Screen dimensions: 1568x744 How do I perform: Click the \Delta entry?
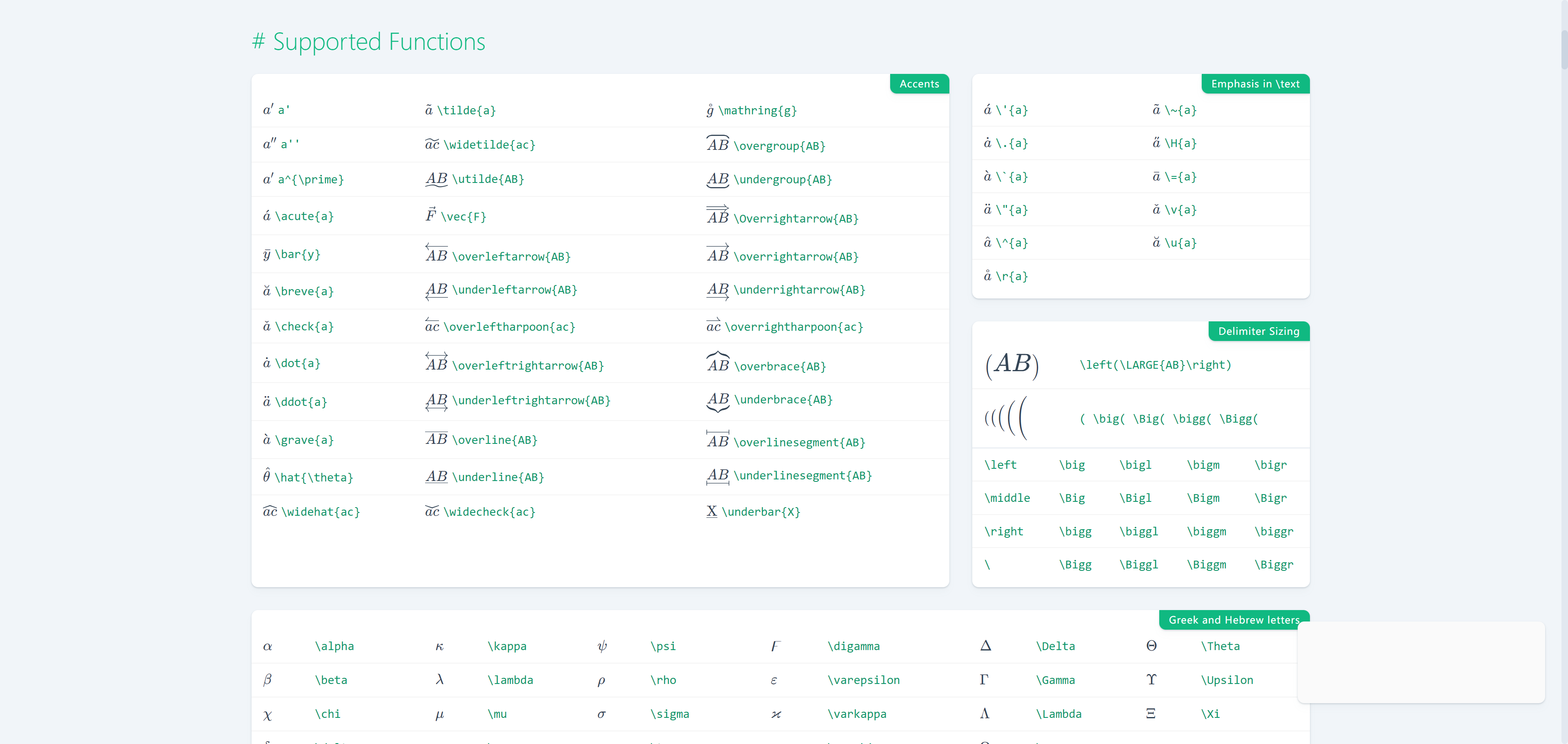coord(1055,646)
